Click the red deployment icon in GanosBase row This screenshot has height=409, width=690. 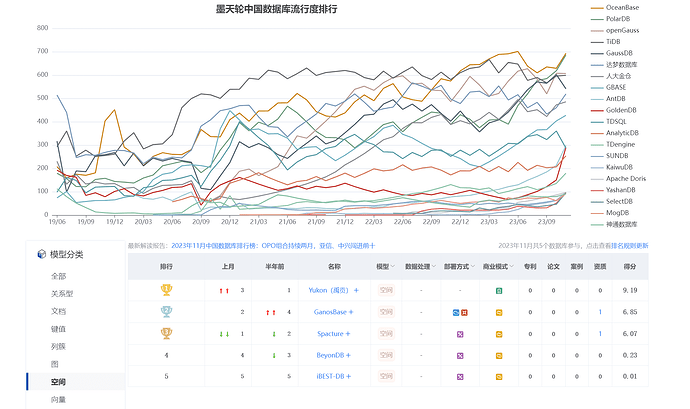coord(464,312)
